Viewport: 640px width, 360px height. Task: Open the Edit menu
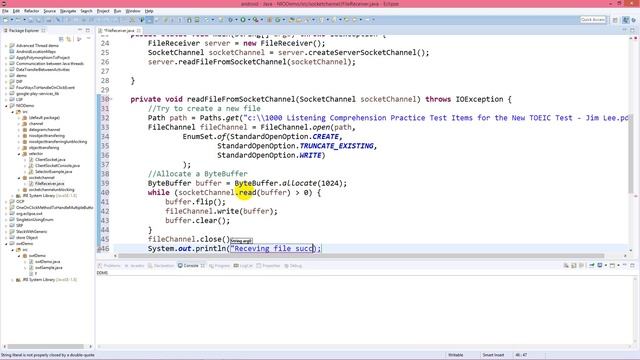16,11
